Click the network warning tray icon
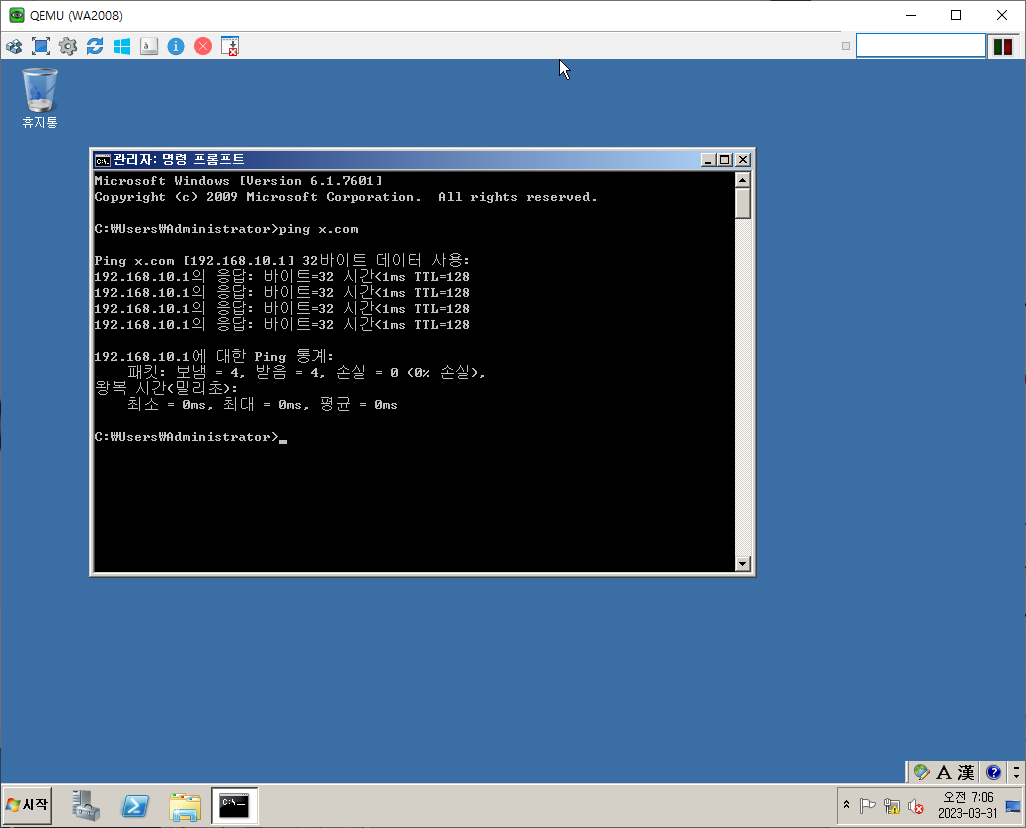 [x=892, y=806]
